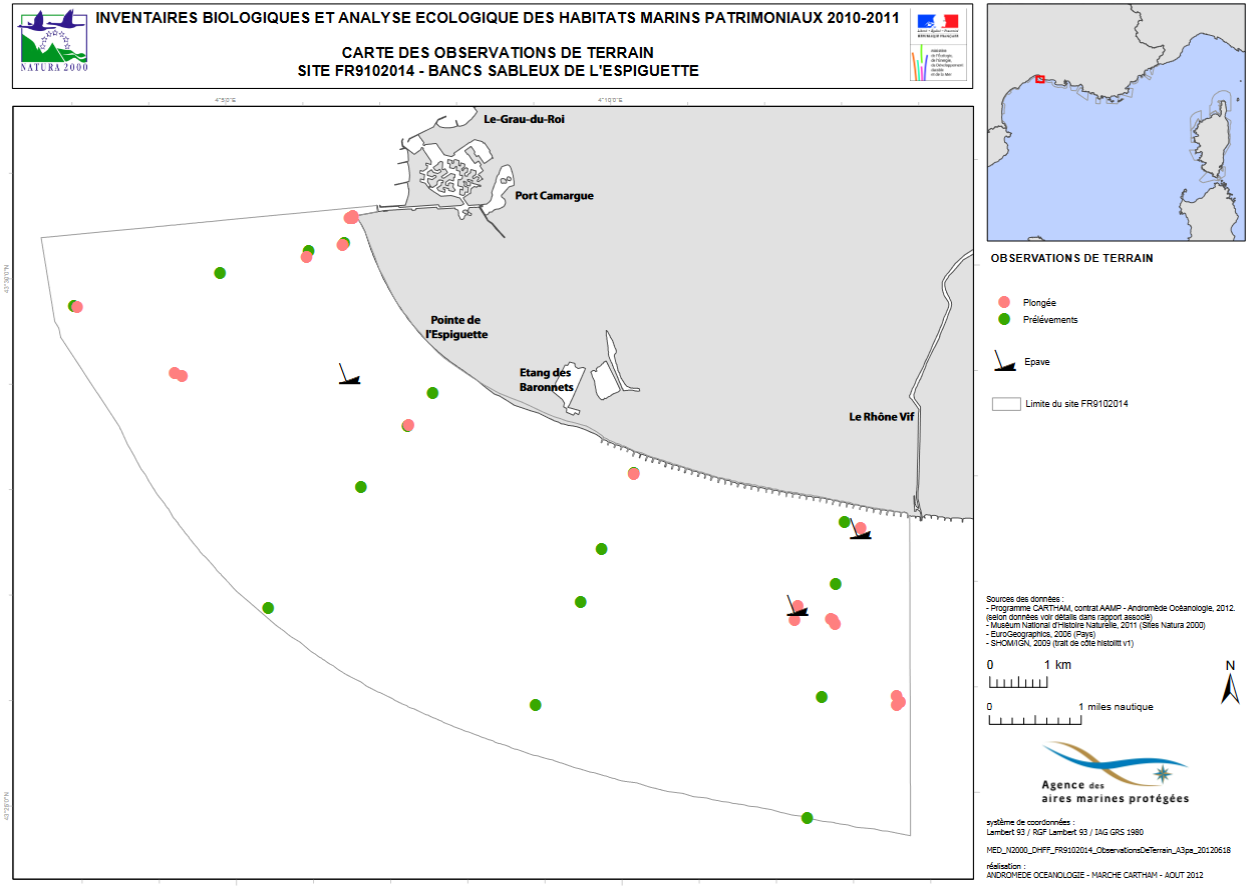Screen dimensions: 1253x889
Task: Click 'Limite du site FR9102014' legend text
Action: click(x=1076, y=404)
